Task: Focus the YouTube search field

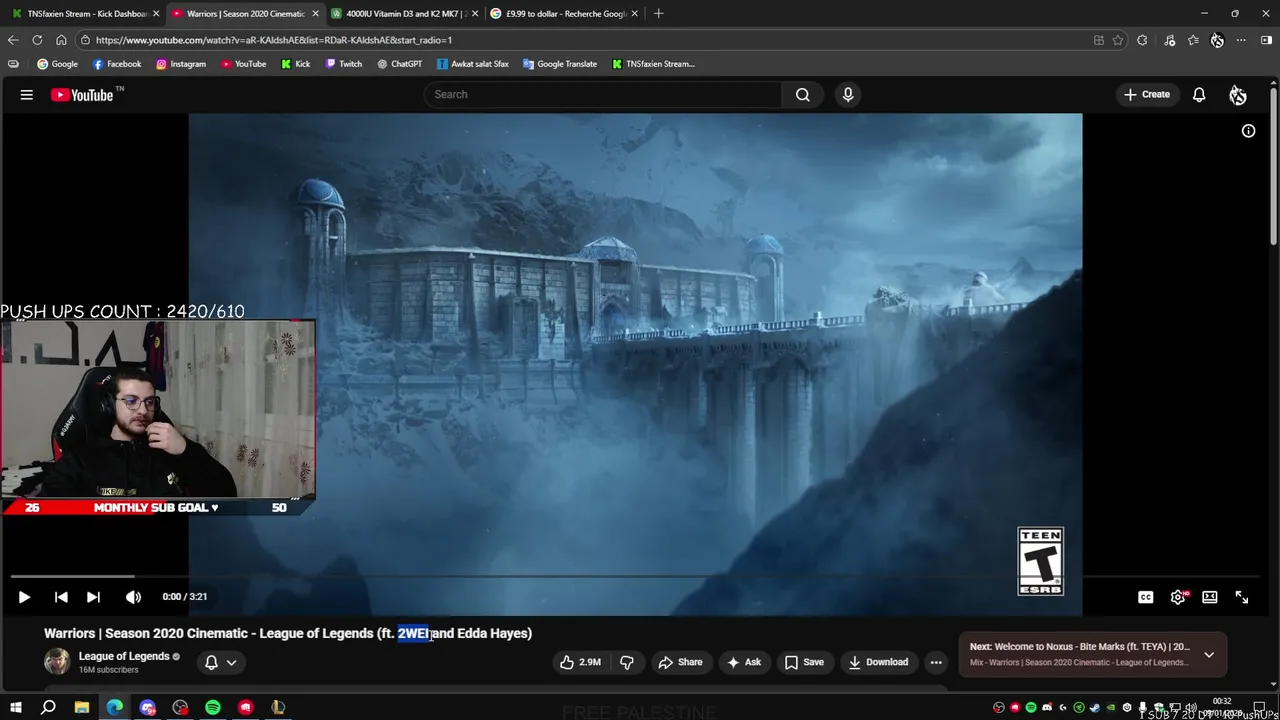Action: 605,95
